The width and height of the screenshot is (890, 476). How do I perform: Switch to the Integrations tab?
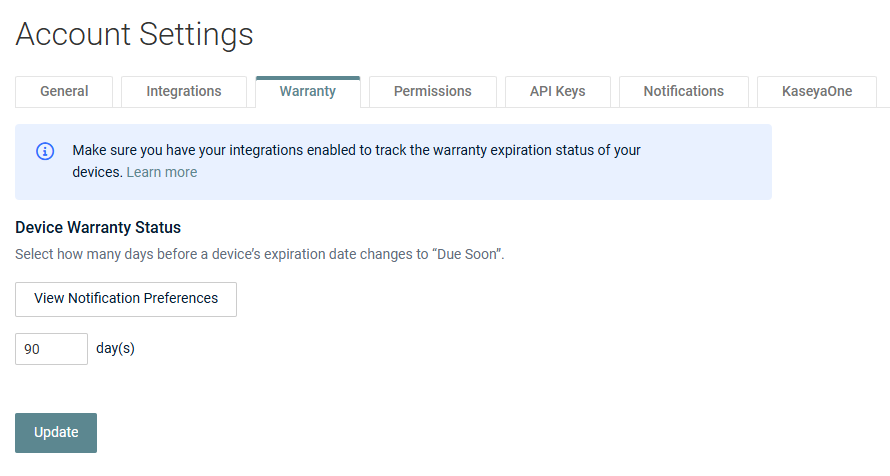click(x=184, y=91)
